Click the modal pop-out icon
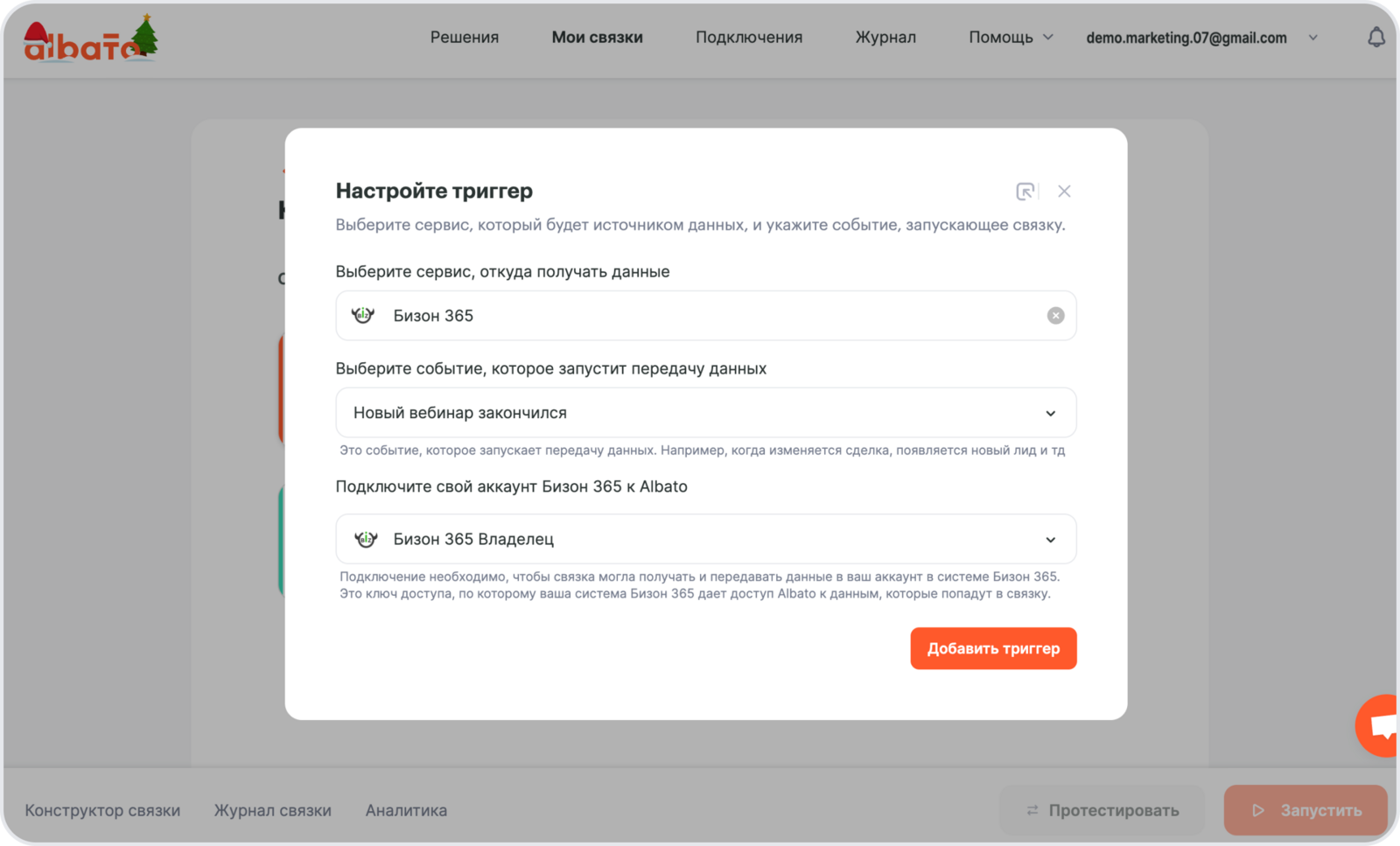 [1025, 192]
